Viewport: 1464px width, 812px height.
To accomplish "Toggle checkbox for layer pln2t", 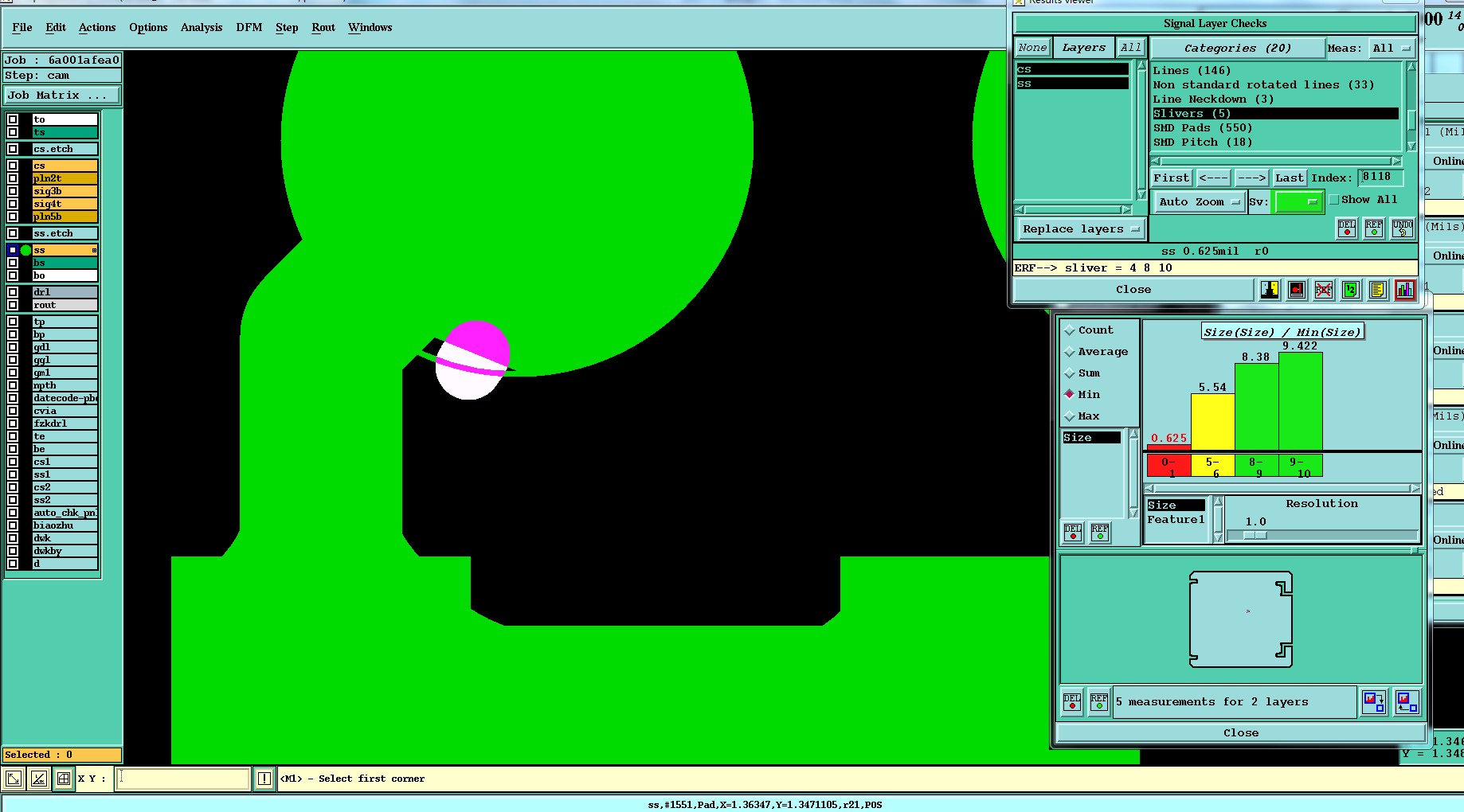I will coord(13,178).
